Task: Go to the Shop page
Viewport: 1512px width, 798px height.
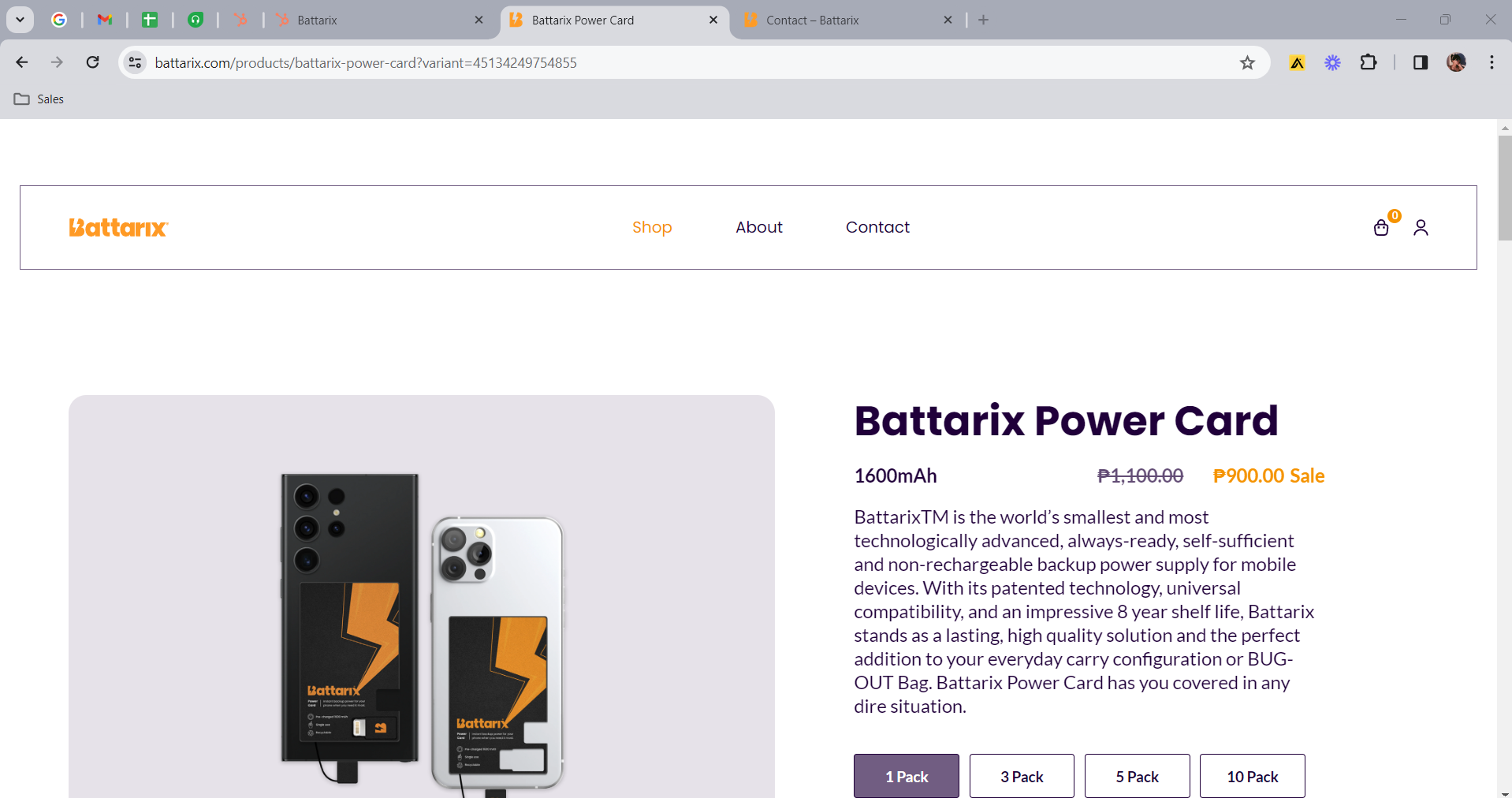Action: tap(652, 227)
